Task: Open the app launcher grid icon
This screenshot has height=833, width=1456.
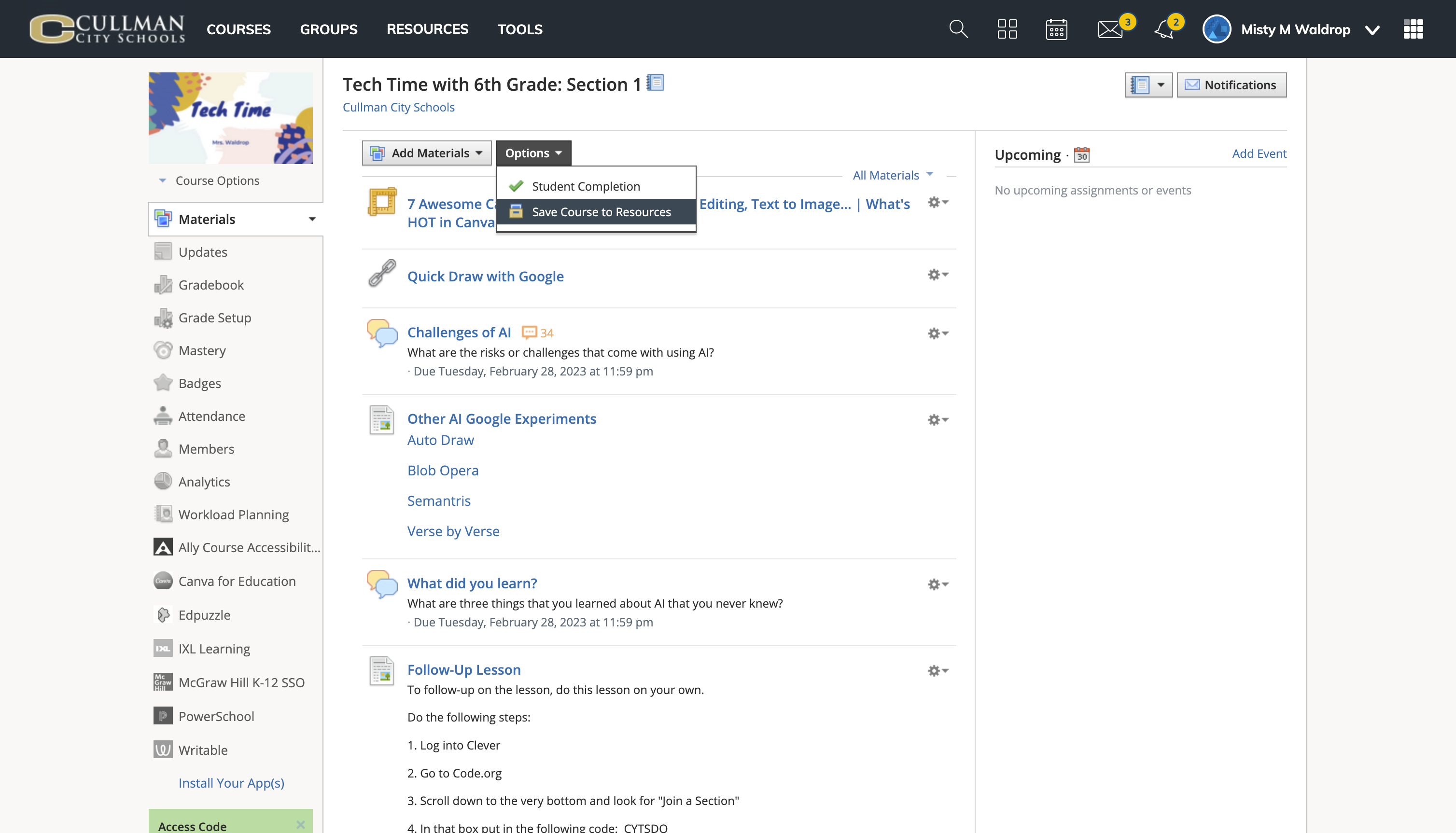Action: (1413, 29)
